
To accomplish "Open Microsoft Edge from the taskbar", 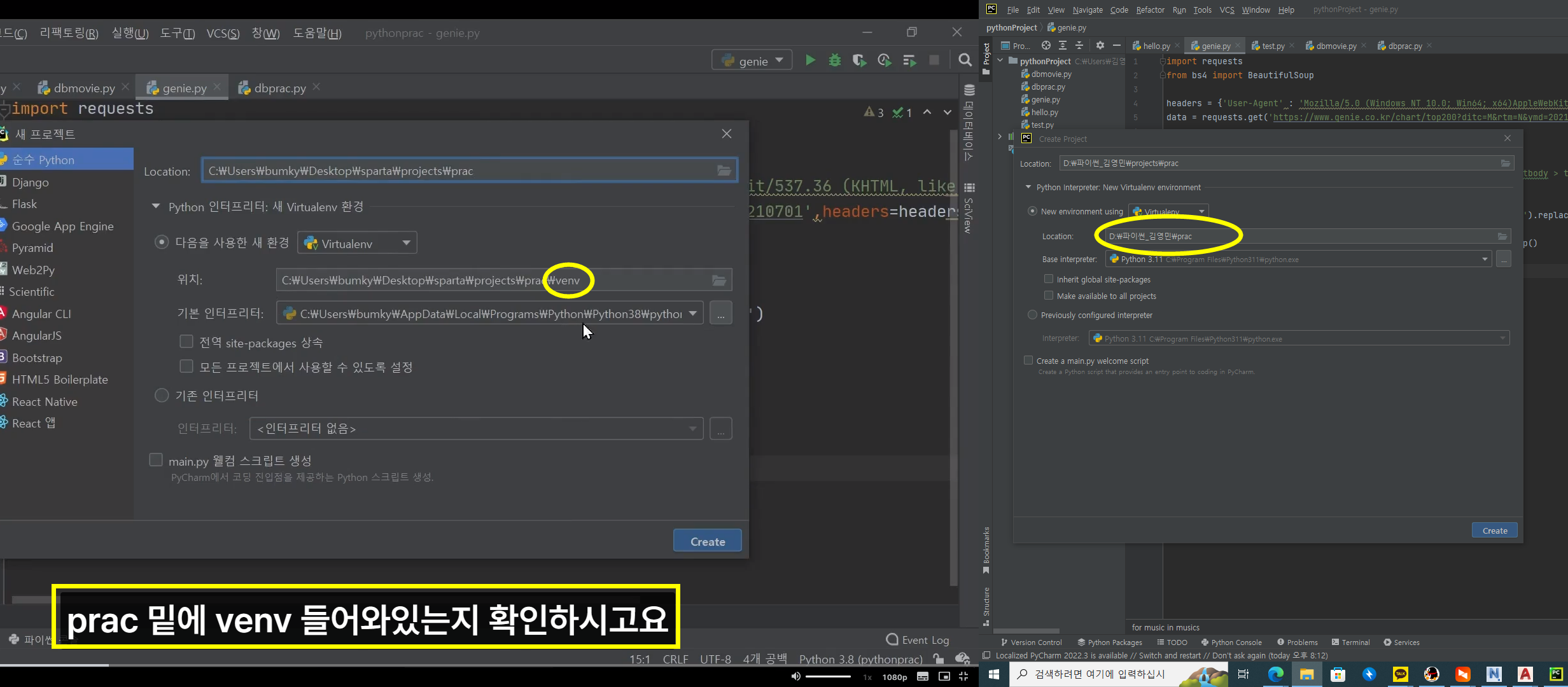I will (x=1275, y=674).
